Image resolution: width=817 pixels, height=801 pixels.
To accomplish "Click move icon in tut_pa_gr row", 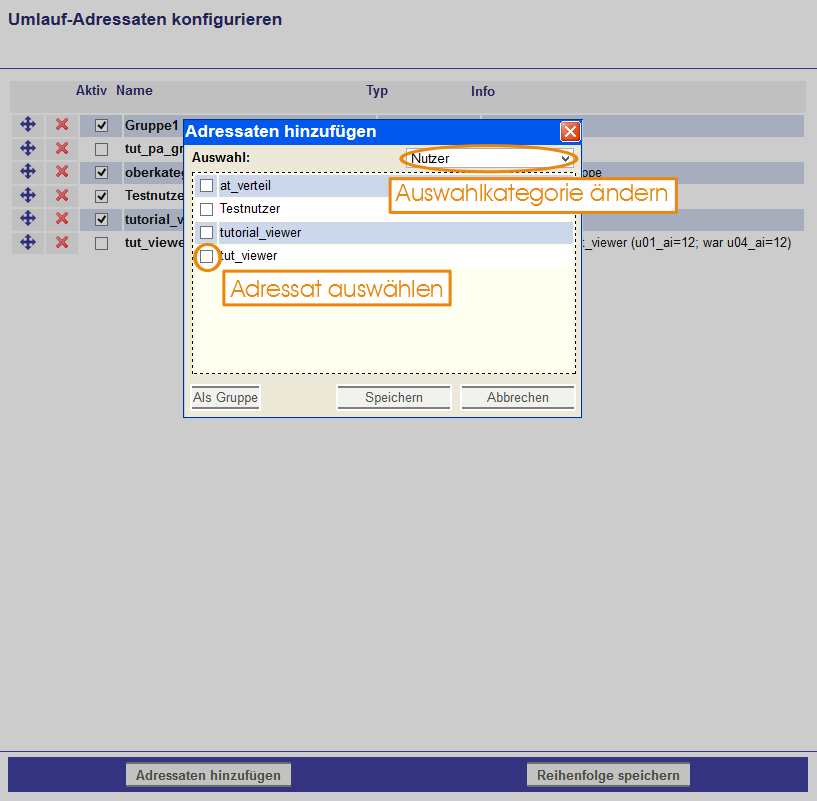I will (x=28, y=148).
